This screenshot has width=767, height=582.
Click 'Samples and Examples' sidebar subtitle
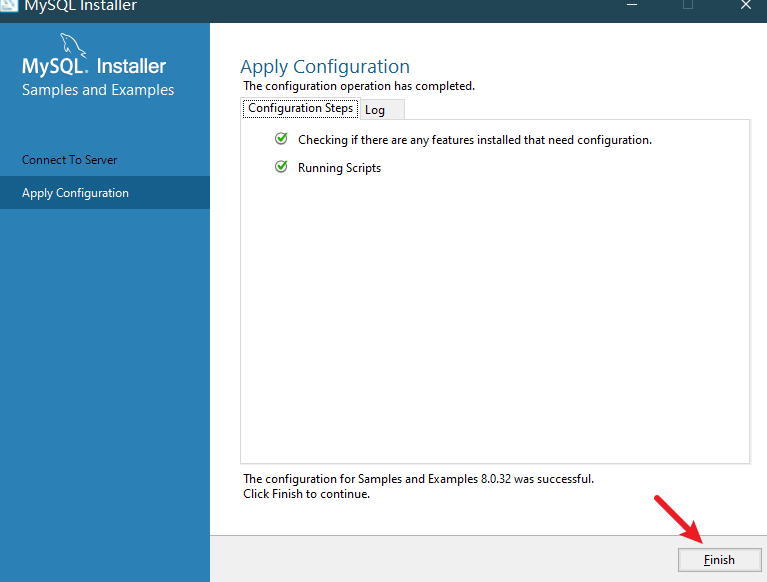[98, 90]
